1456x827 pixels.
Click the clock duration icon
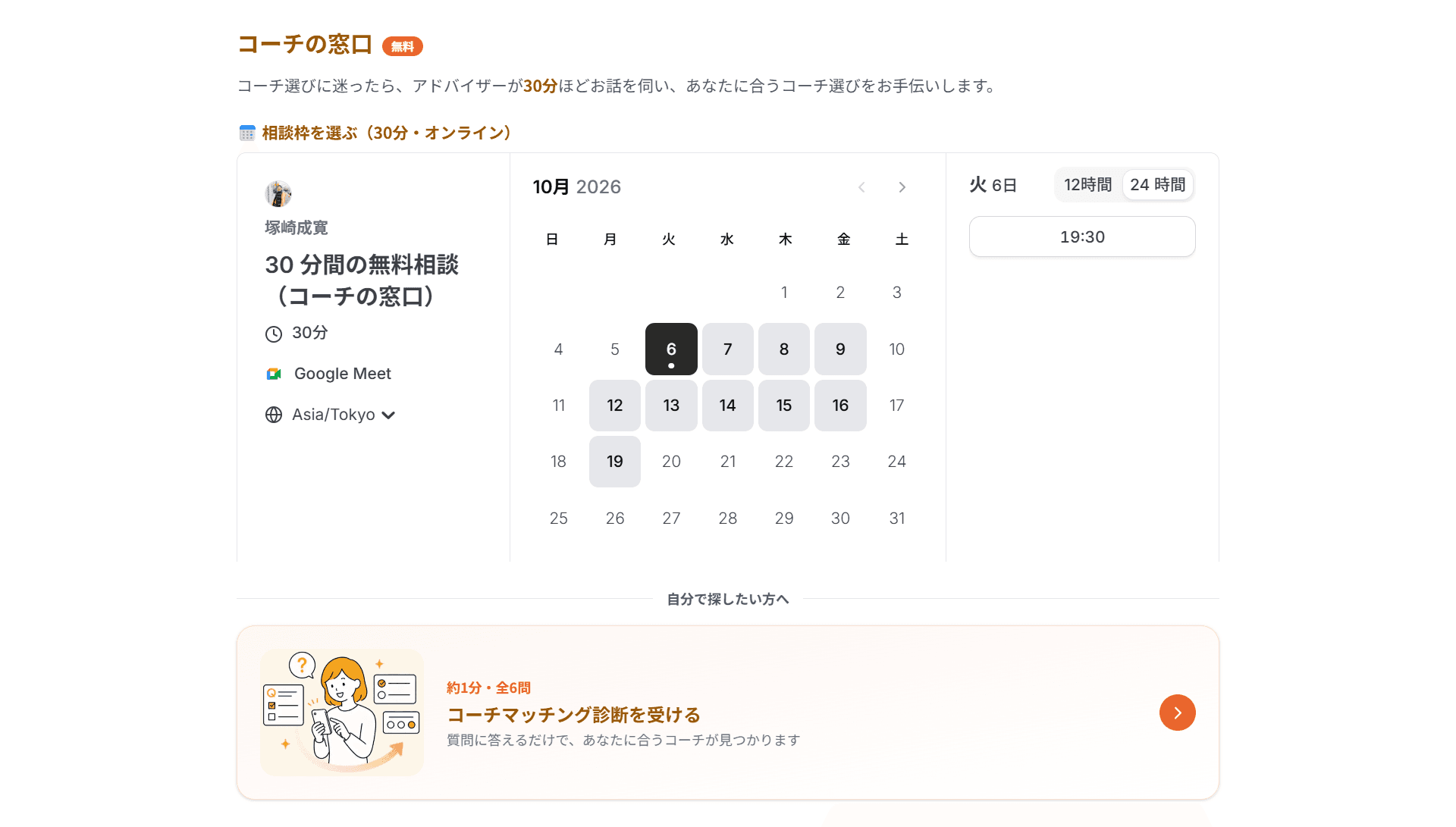274,334
